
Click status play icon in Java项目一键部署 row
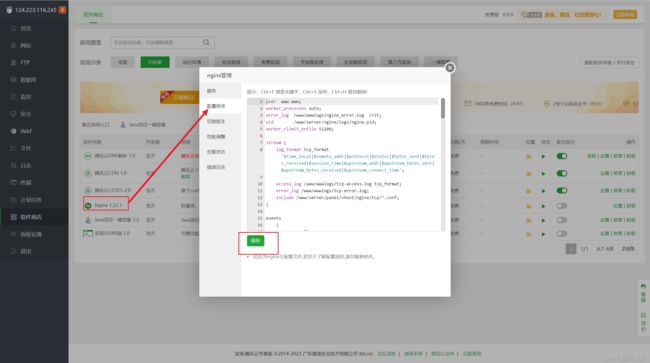[543, 220]
